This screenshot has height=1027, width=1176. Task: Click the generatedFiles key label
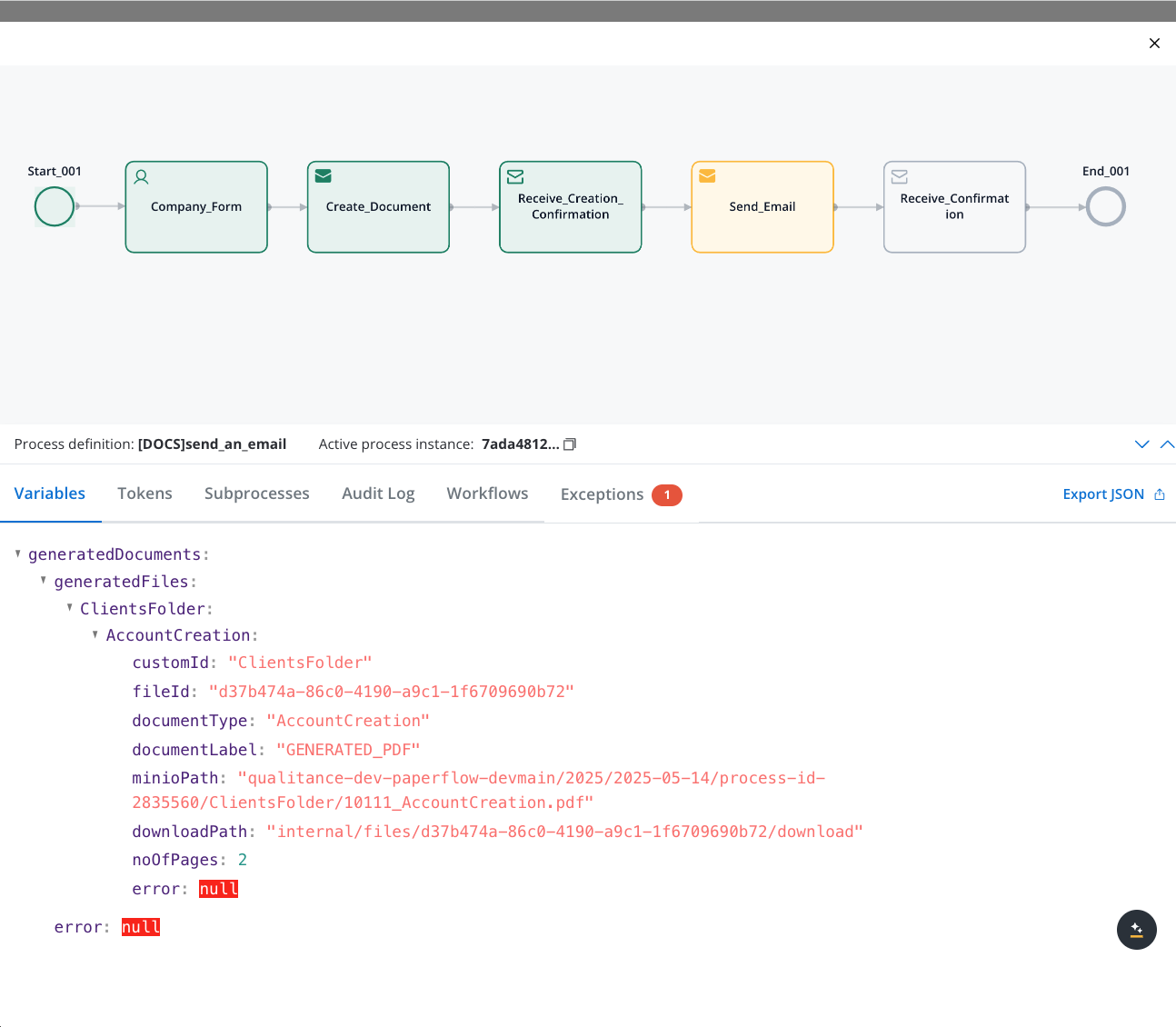coord(121,582)
